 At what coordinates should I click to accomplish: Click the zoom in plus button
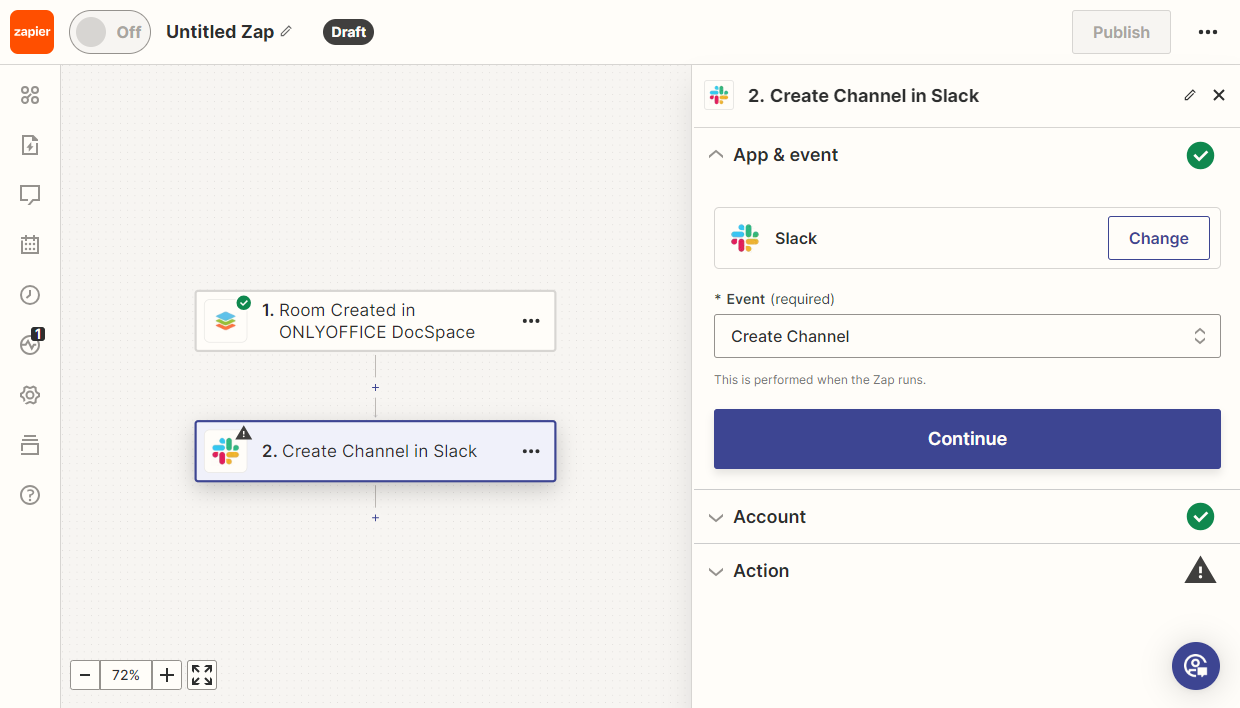(x=167, y=675)
